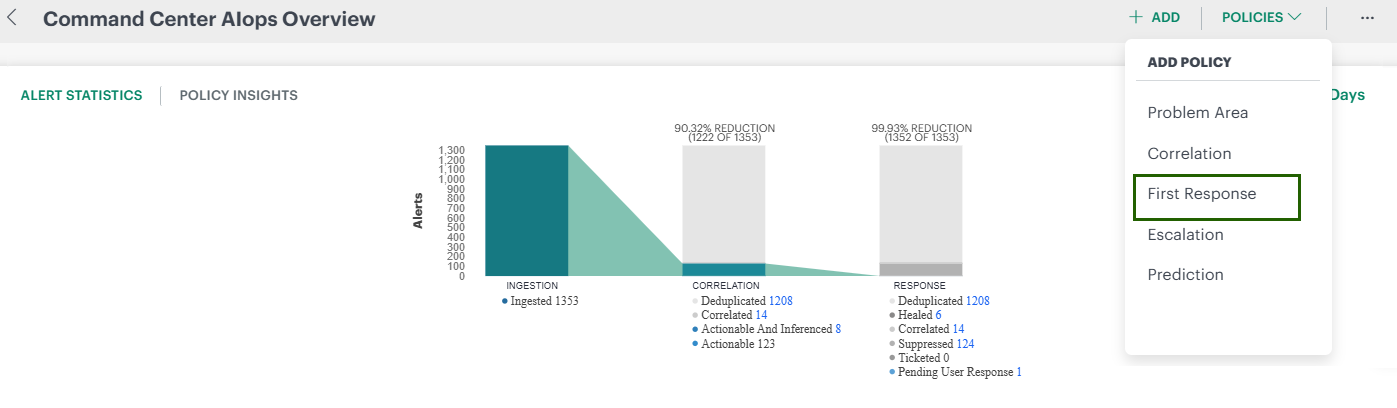This screenshot has height=408, width=1397.
Task: Switch to the Alert Statistics tab
Action: 81,95
